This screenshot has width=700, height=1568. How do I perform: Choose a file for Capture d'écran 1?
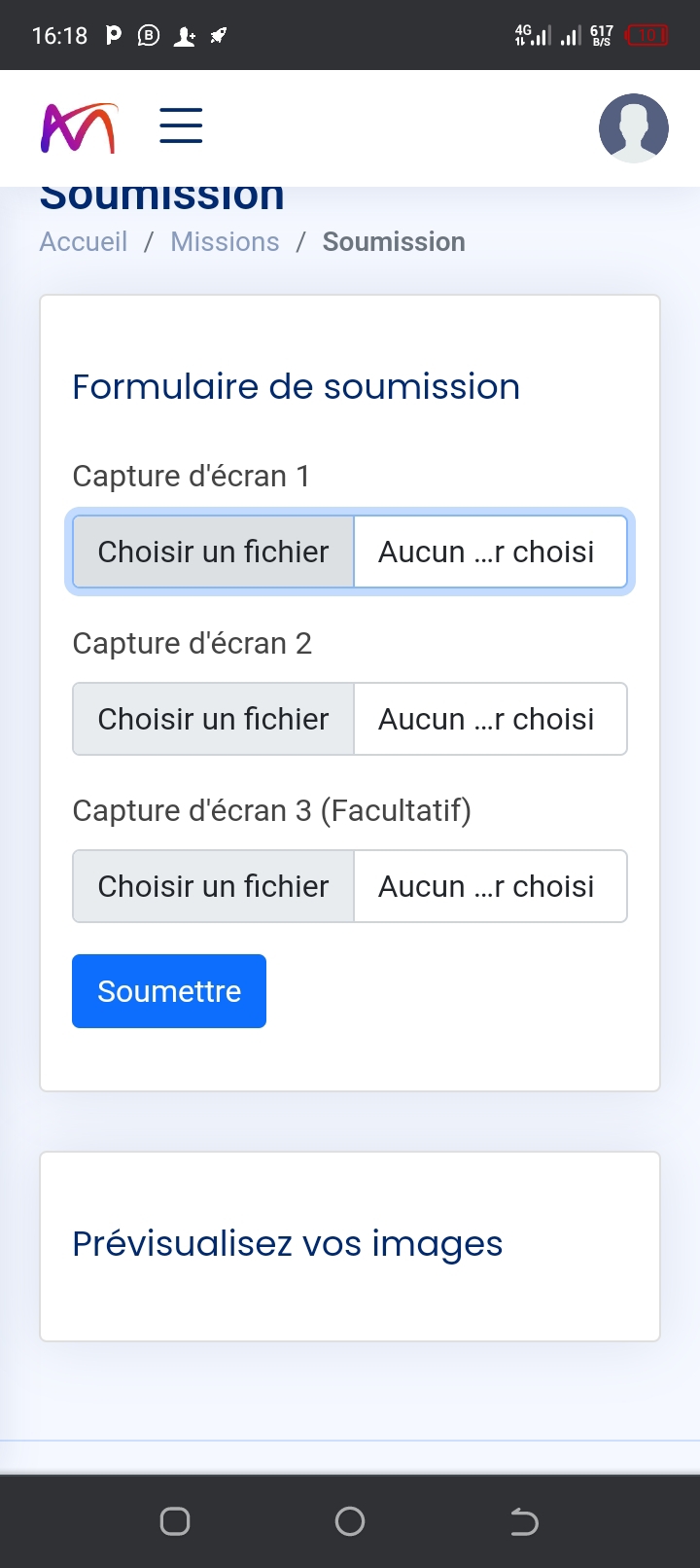pyautogui.click(x=213, y=552)
